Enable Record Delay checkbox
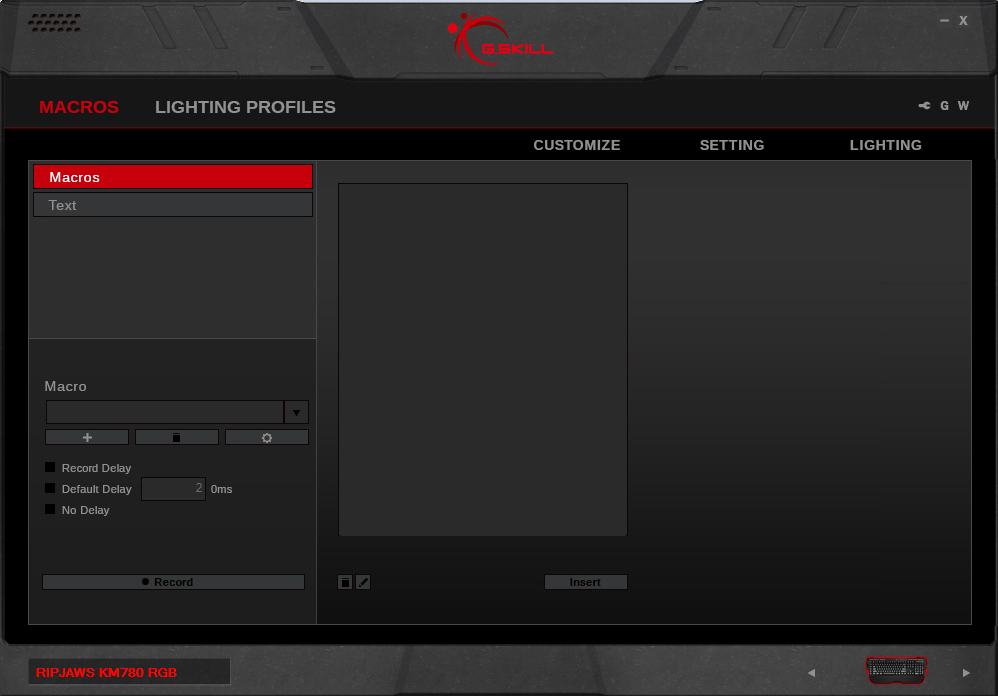The width and height of the screenshot is (998, 696). pyautogui.click(x=50, y=468)
